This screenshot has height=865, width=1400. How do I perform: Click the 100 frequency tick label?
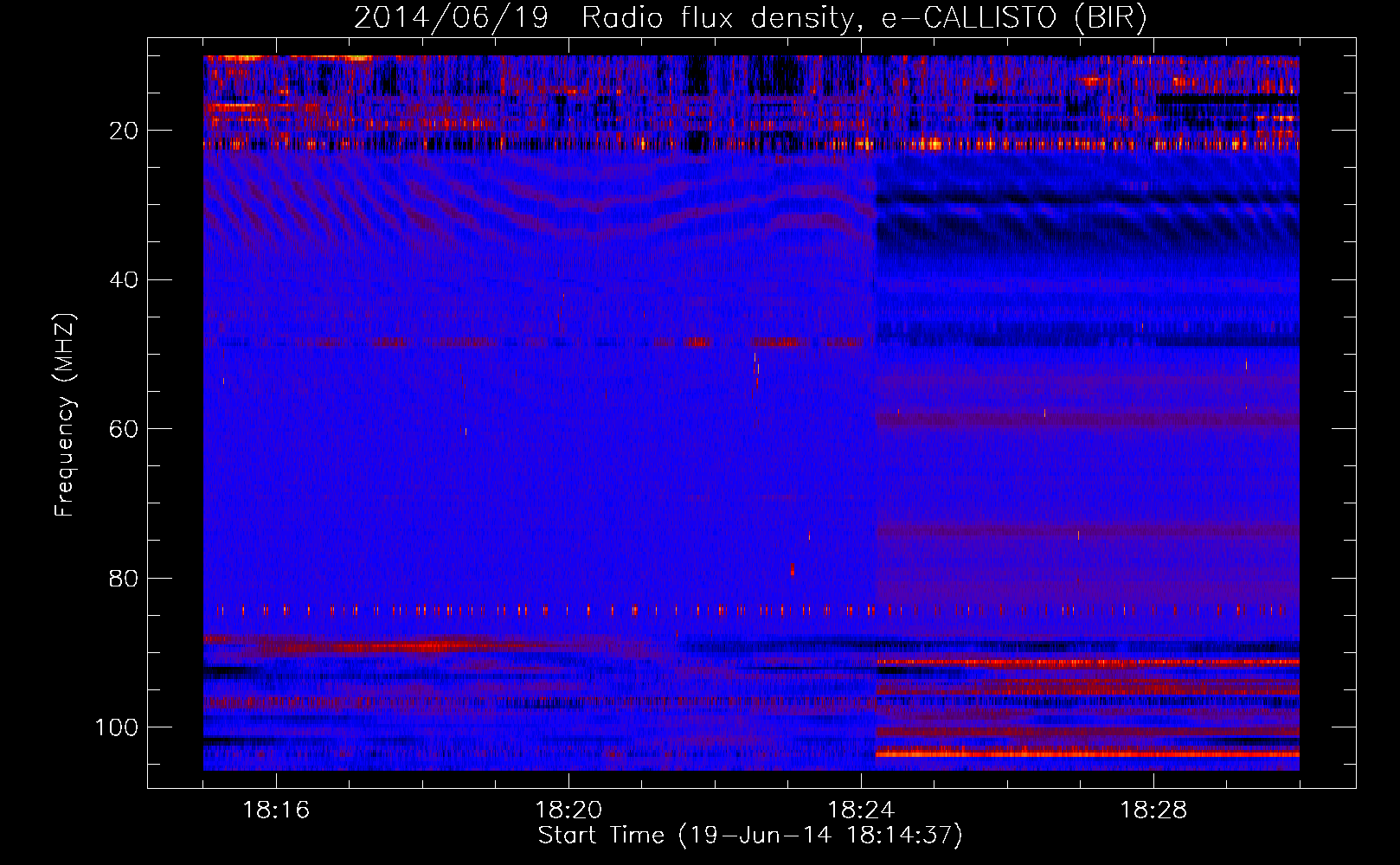click(117, 727)
